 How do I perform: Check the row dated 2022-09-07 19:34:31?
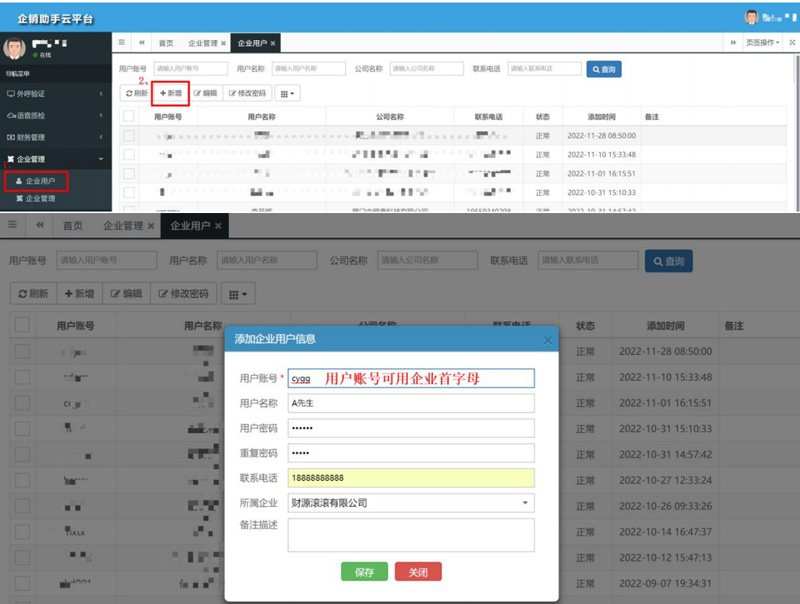(x=22, y=584)
